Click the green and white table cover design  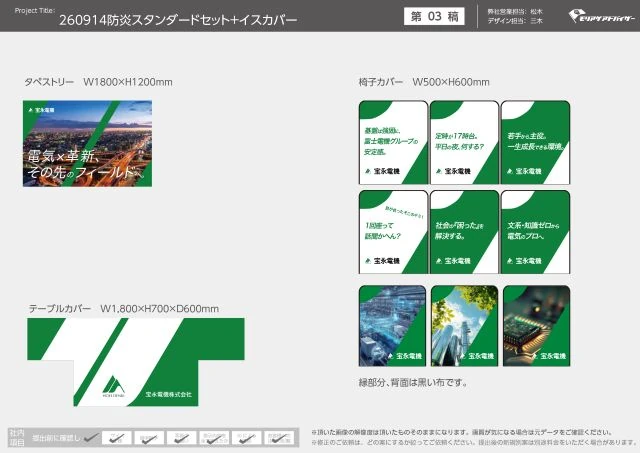[136, 362]
